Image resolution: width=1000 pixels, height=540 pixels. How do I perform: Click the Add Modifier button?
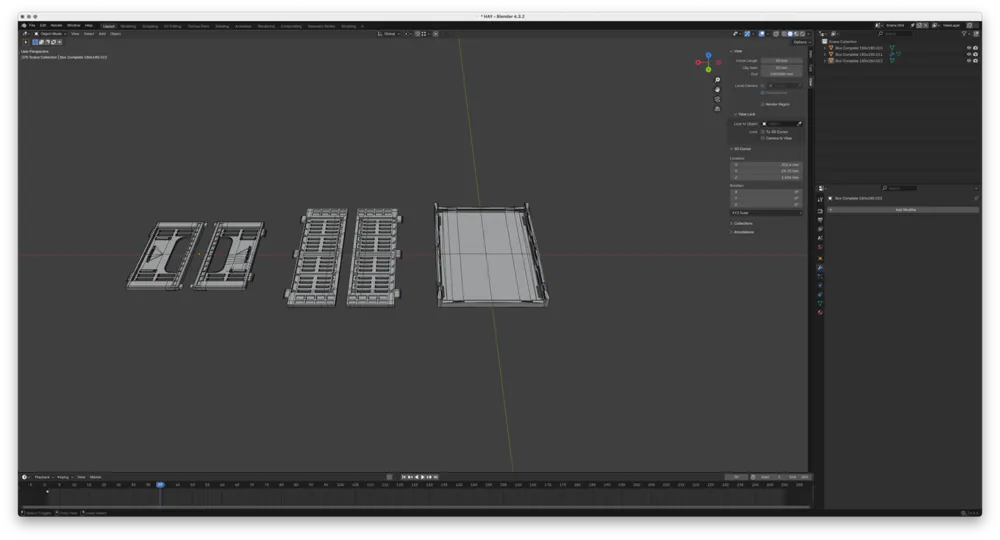(x=906, y=210)
